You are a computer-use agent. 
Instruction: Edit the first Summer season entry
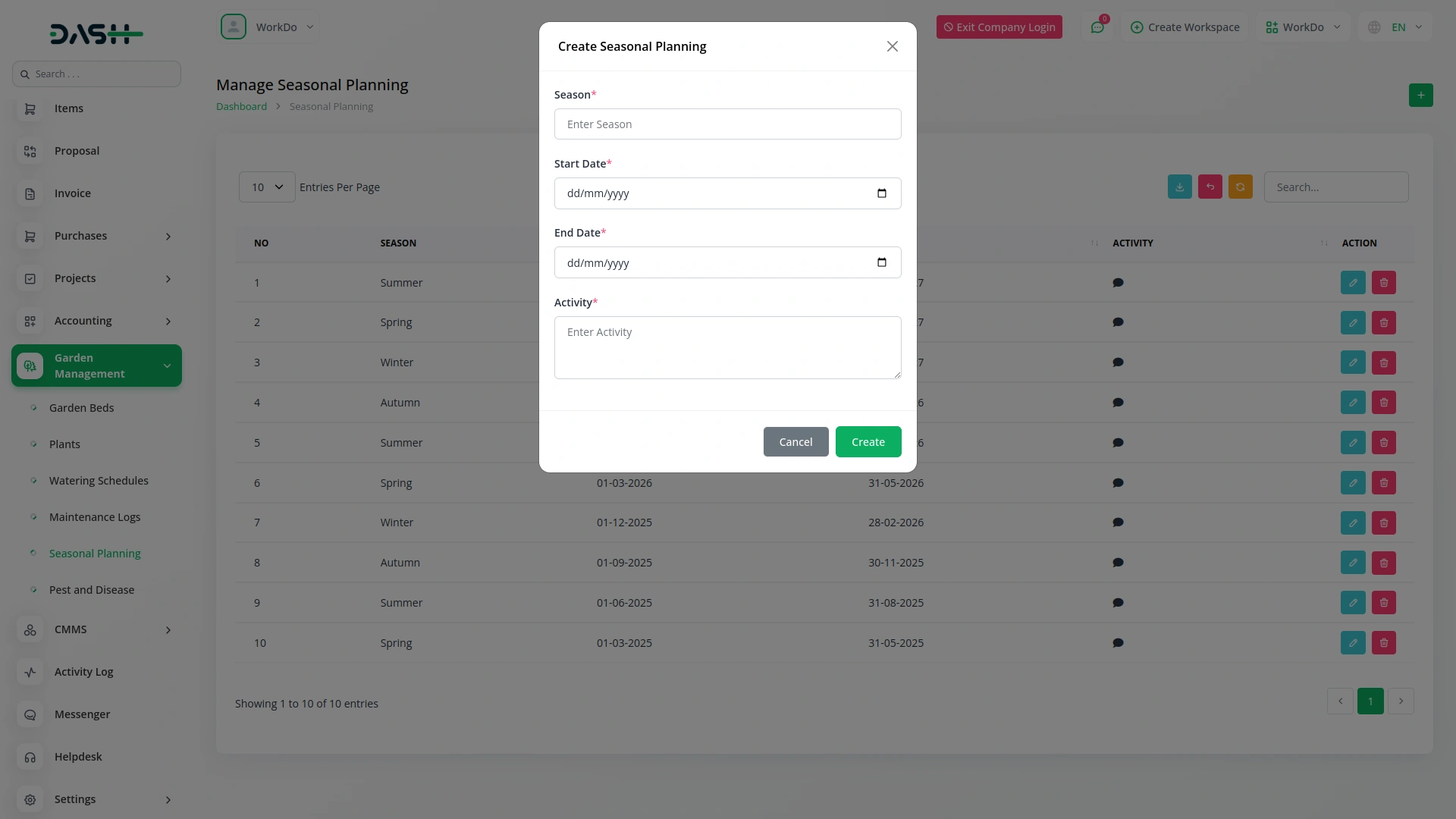1353,282
